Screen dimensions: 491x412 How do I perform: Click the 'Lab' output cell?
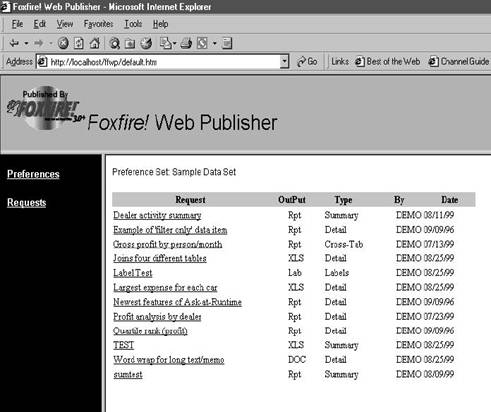tap(295, 273)
